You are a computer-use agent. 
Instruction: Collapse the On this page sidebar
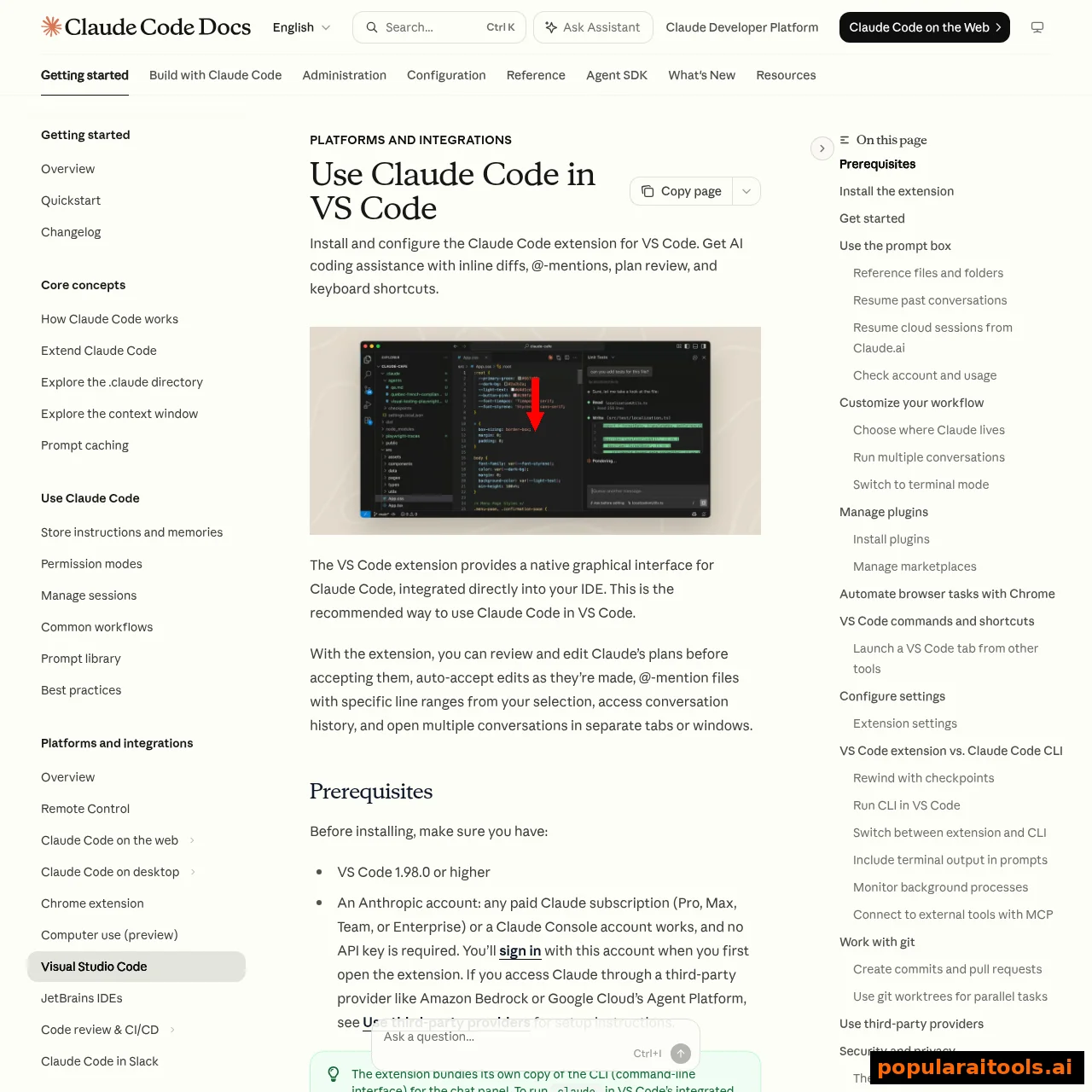click(822, 148)
